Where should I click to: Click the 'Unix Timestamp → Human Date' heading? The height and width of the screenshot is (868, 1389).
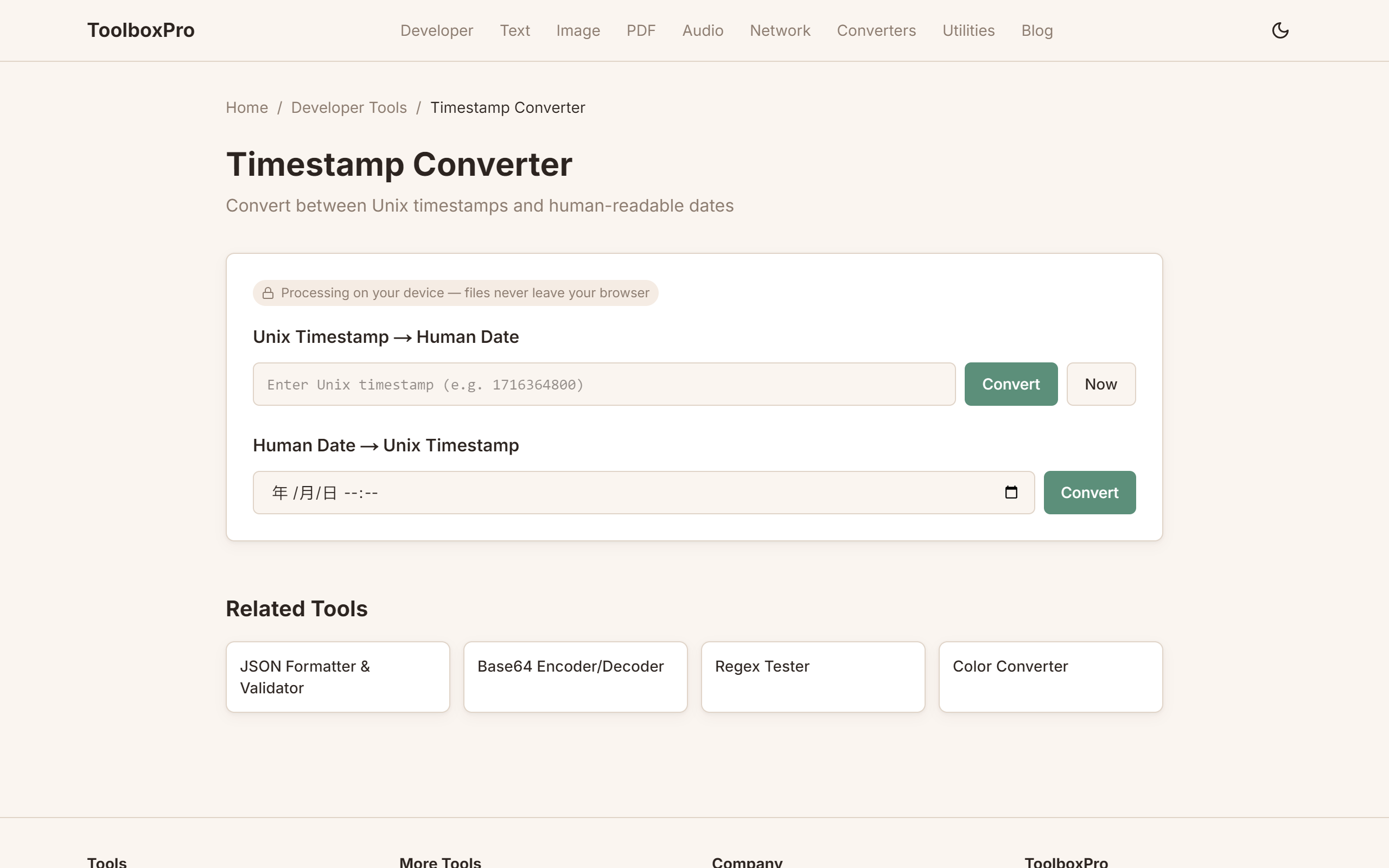pyautogui.click(x=386, y=336)
